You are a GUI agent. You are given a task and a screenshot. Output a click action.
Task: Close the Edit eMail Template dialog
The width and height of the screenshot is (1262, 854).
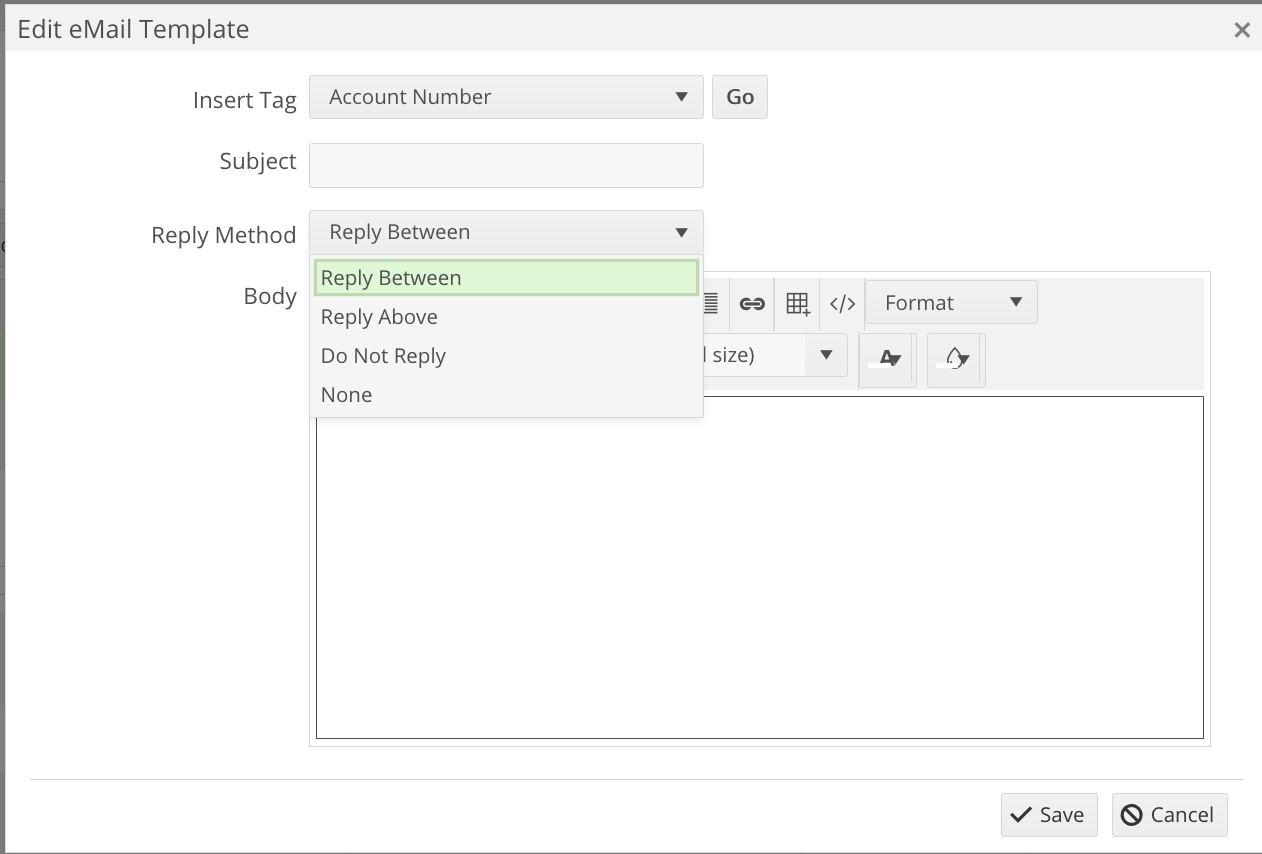pos(1242,30)
